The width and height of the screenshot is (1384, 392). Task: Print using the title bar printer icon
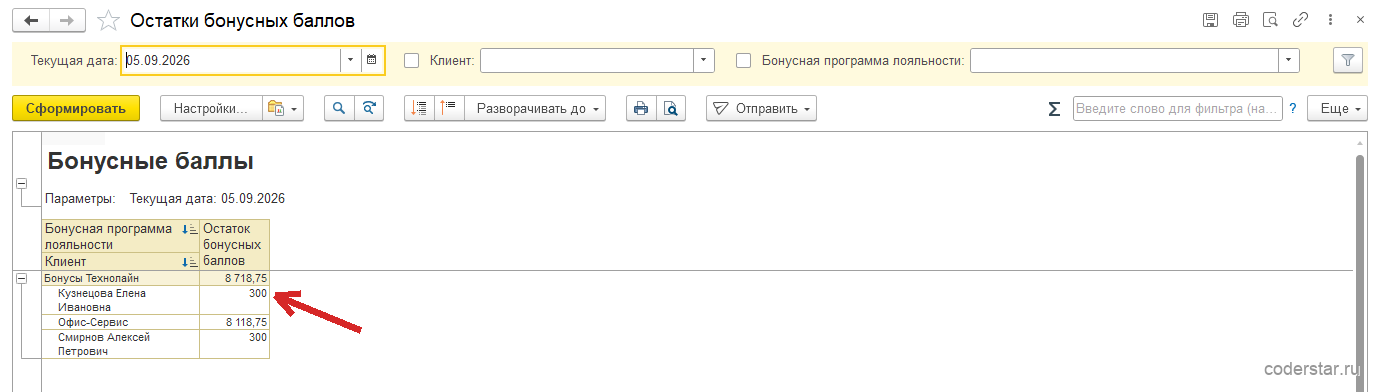[x=1241, y=20]
